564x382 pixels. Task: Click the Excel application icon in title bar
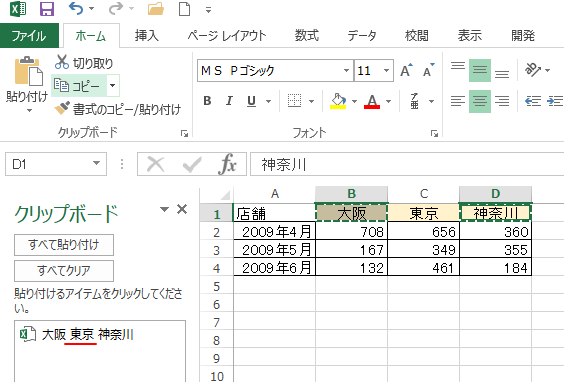pos(18,9)
